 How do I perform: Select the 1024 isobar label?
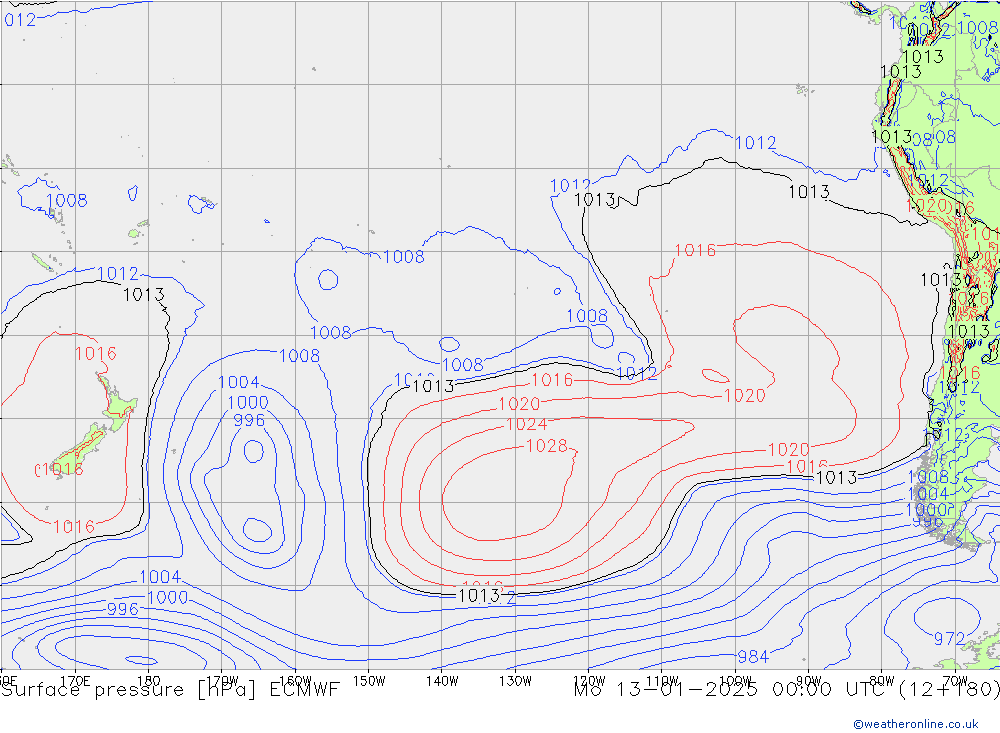pyautogui.click(x=526, y=424)
